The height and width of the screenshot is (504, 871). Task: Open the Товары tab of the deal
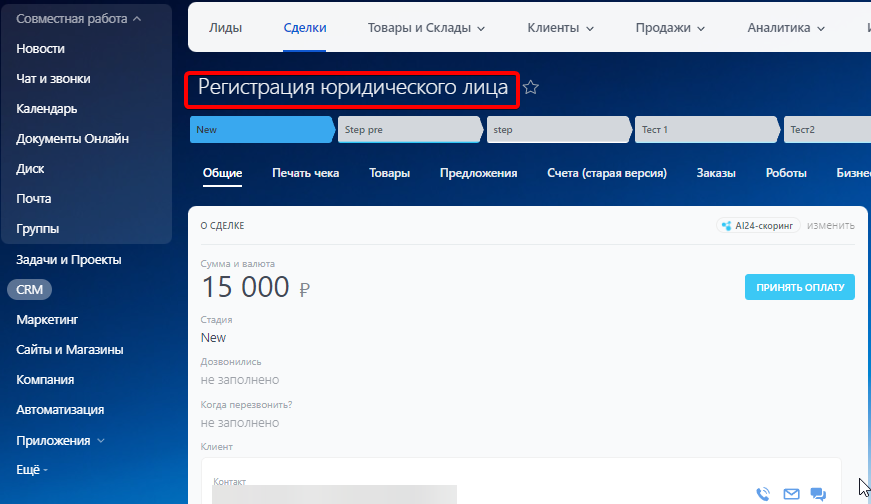389,173
